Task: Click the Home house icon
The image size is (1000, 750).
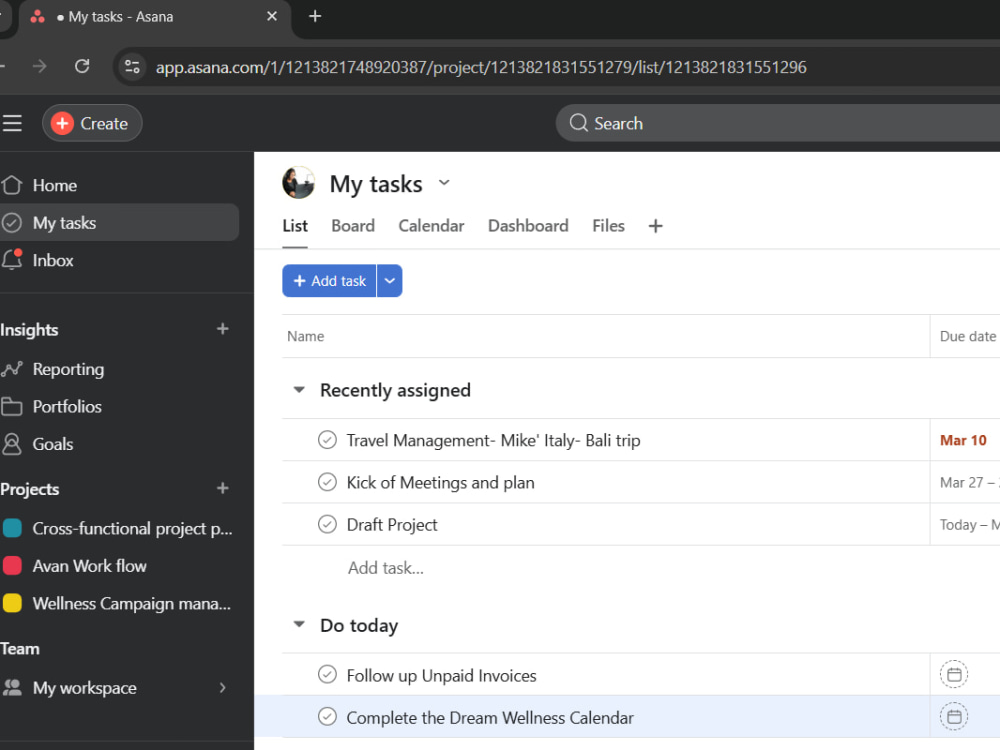Action: tap(11, 185)
